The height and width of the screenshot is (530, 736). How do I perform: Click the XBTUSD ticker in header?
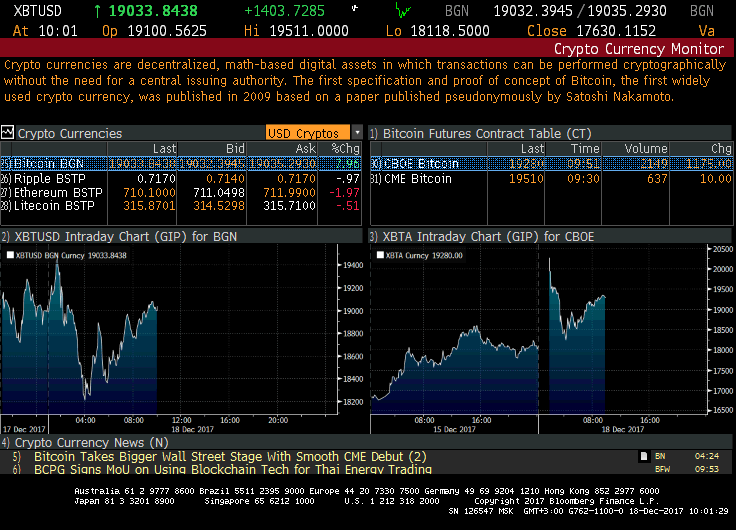point(37,11)
